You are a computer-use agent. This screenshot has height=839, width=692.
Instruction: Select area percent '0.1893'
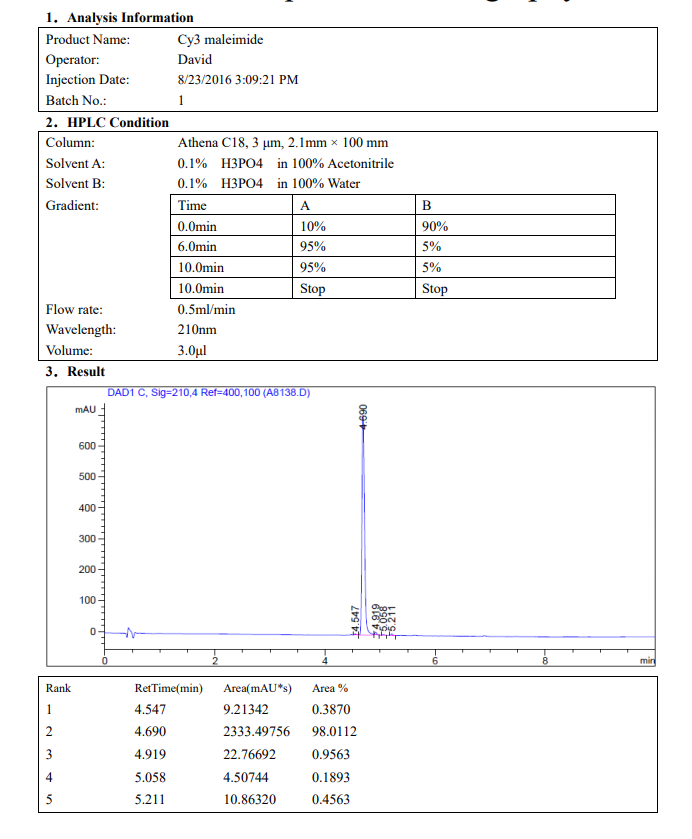331,777
